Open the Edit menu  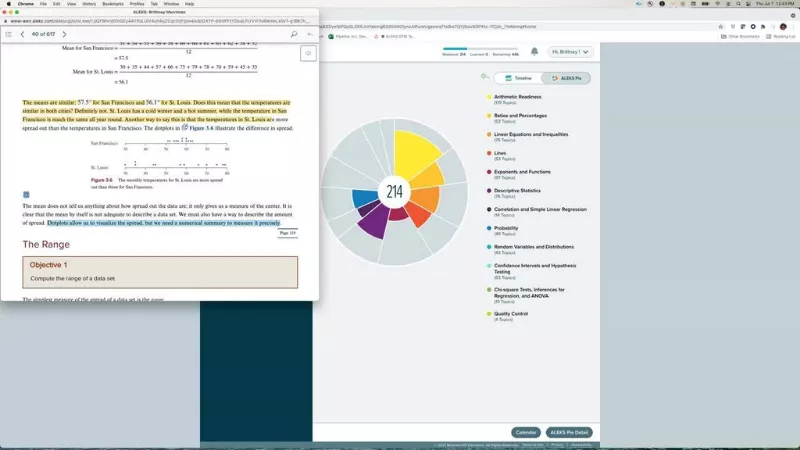tap(57, 4)
